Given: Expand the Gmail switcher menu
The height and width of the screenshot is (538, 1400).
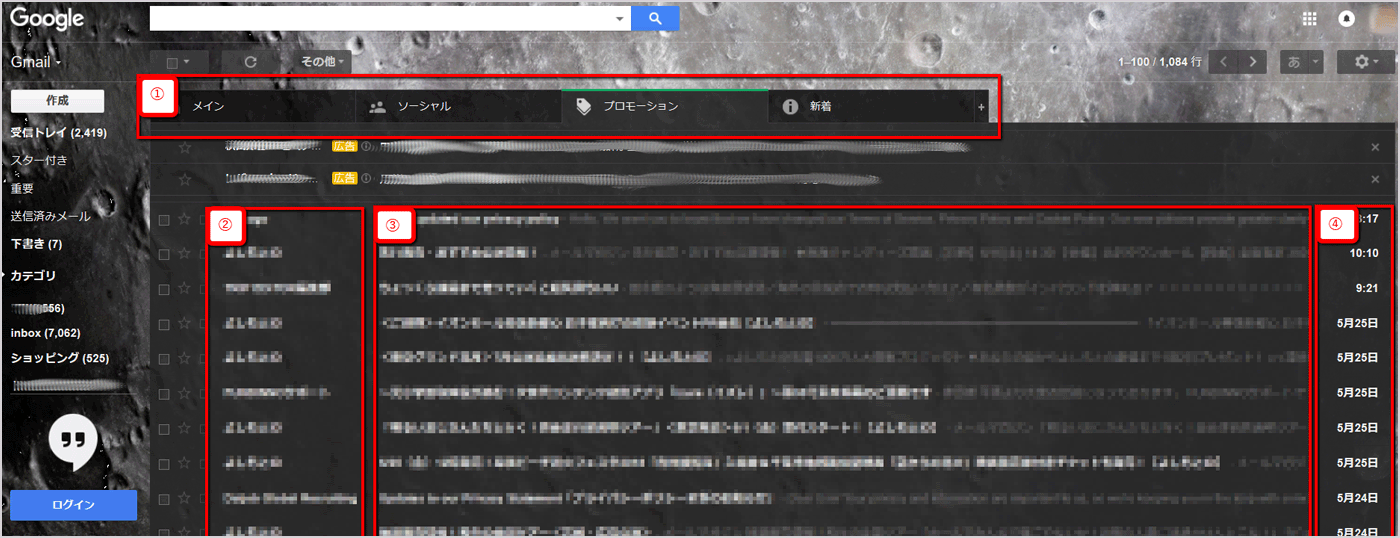Looking at the screenshot, I should click(36, 62).
